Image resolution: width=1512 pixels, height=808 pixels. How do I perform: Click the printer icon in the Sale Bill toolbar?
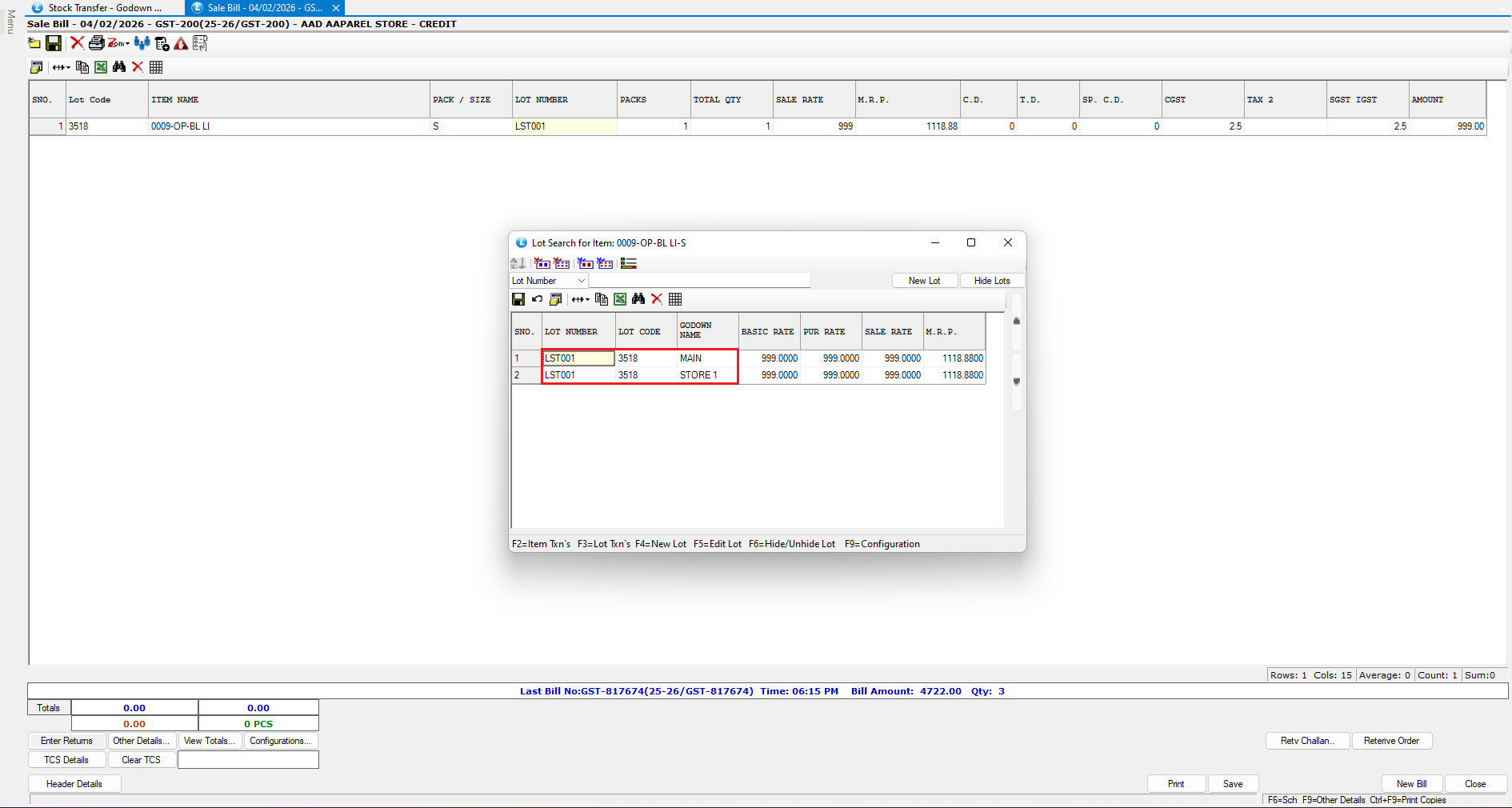(96, 43)
